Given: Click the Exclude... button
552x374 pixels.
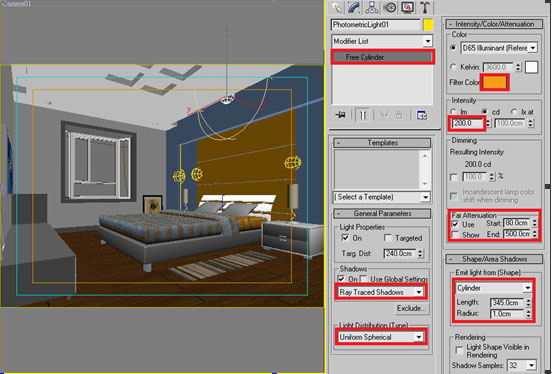Looking at the screenshot, I should click(x=410, y=308).
